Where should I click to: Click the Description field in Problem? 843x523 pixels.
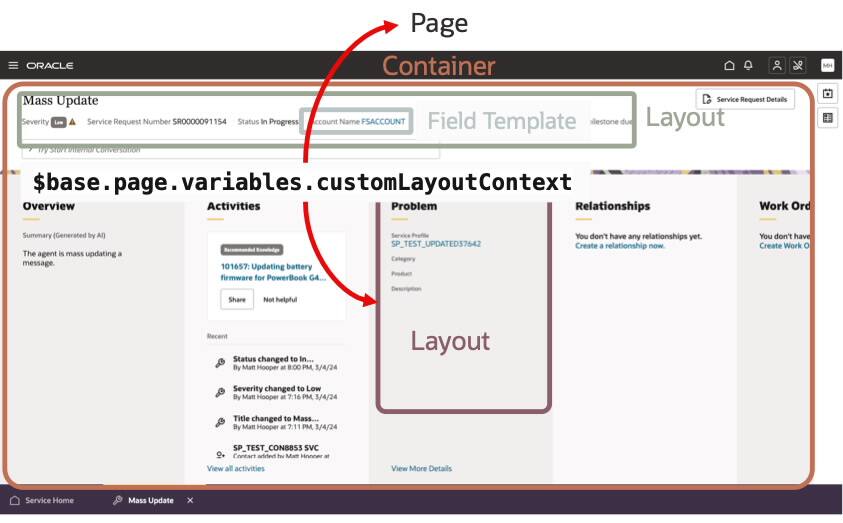click(406, 289)
